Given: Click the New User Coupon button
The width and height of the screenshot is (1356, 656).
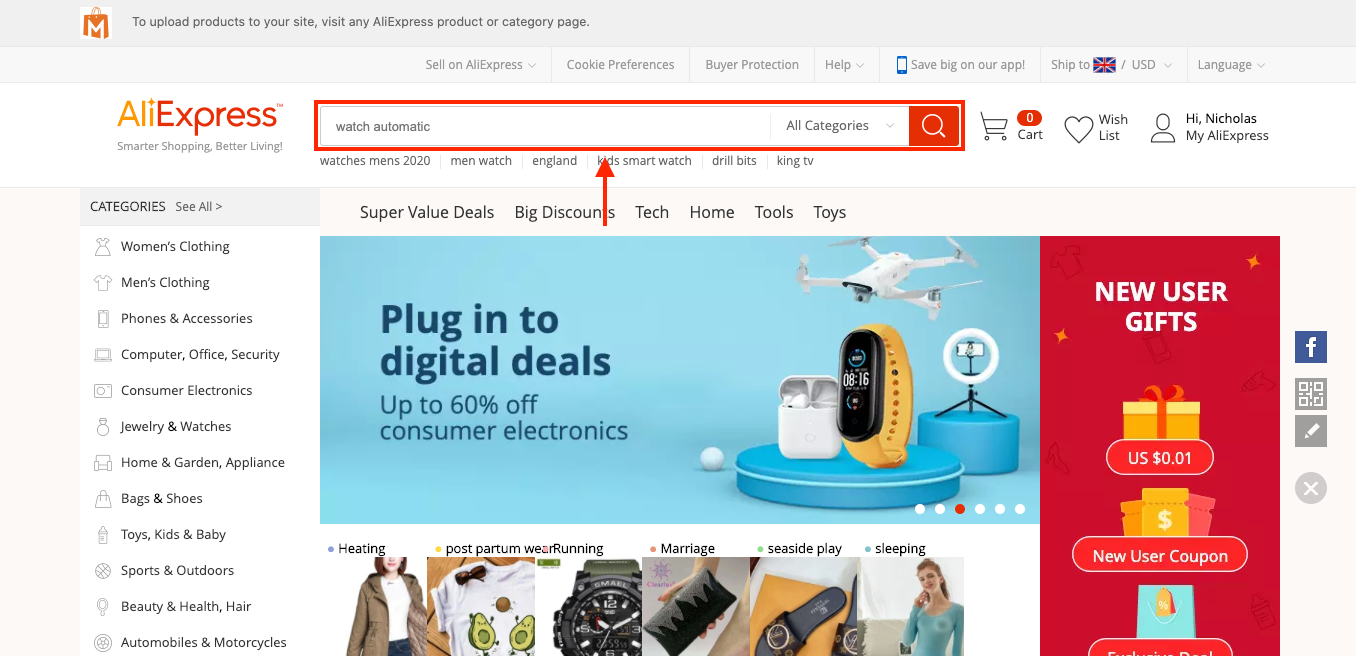Looking at the screenshot, I should pyautogui.click(x=1160, y=556).
